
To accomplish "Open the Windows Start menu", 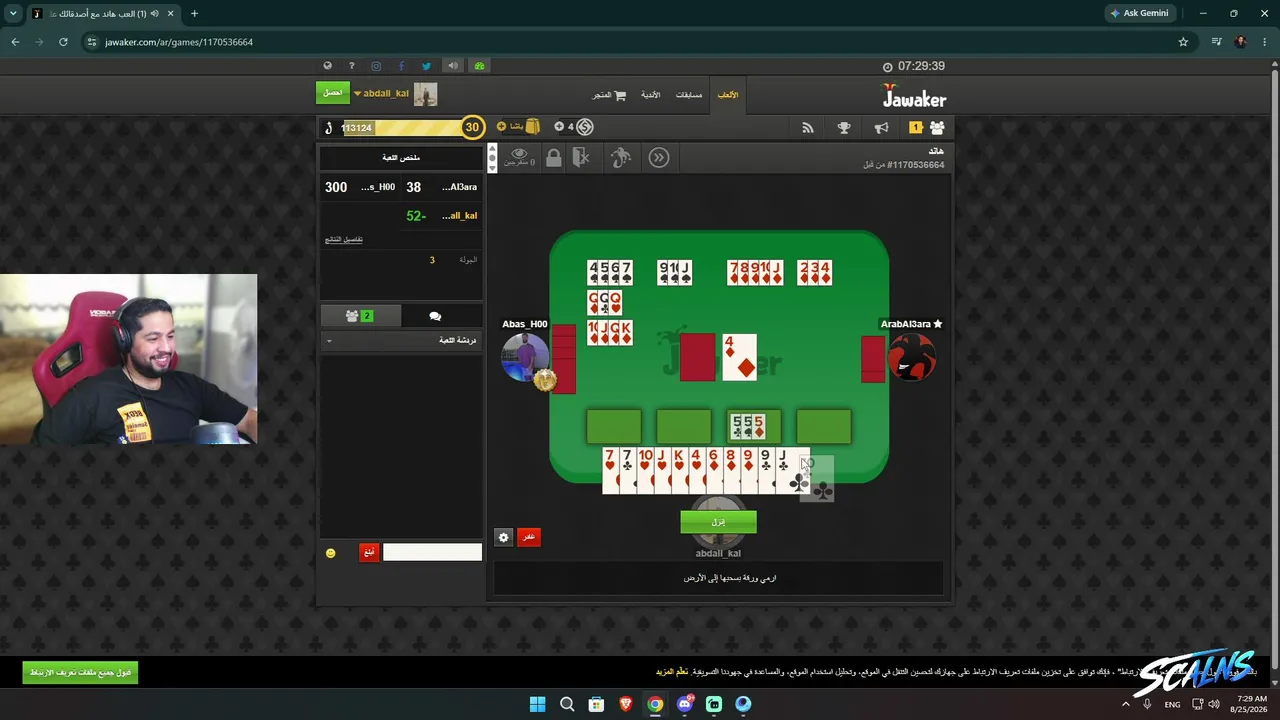I will click(537, 704).
